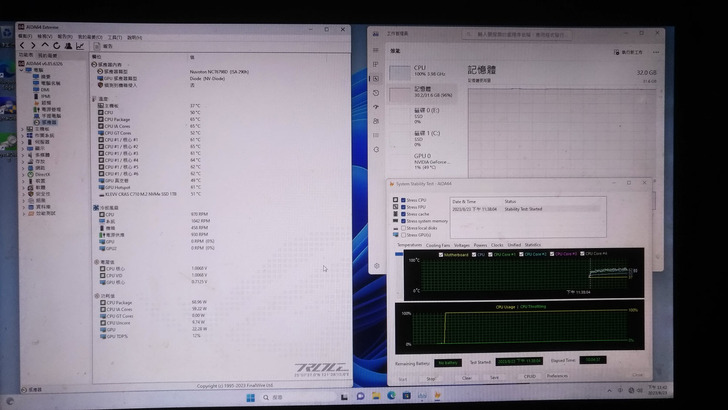Open Task Manager App history icon

coord(376,93)
